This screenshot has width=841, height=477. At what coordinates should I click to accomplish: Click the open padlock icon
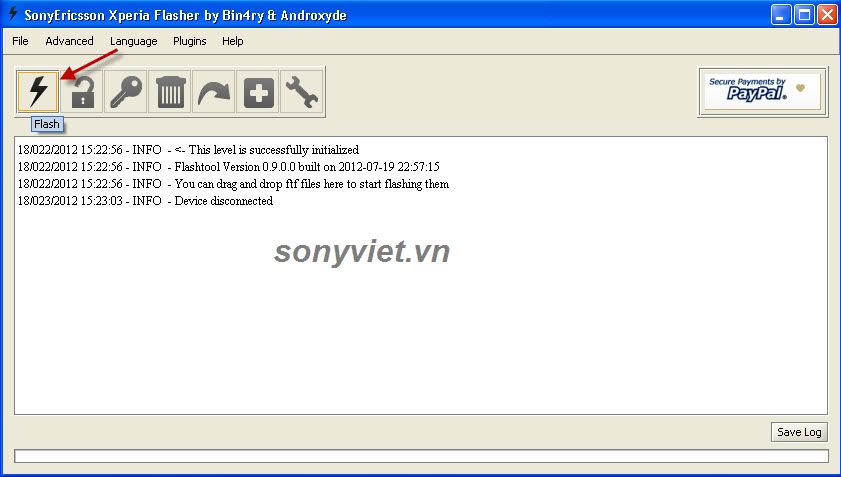click(82, 92)
